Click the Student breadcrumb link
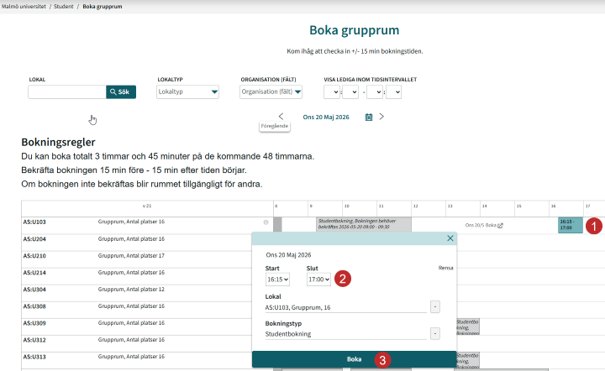The width and height of the screenshot is (605, 371). pos(64,7)
